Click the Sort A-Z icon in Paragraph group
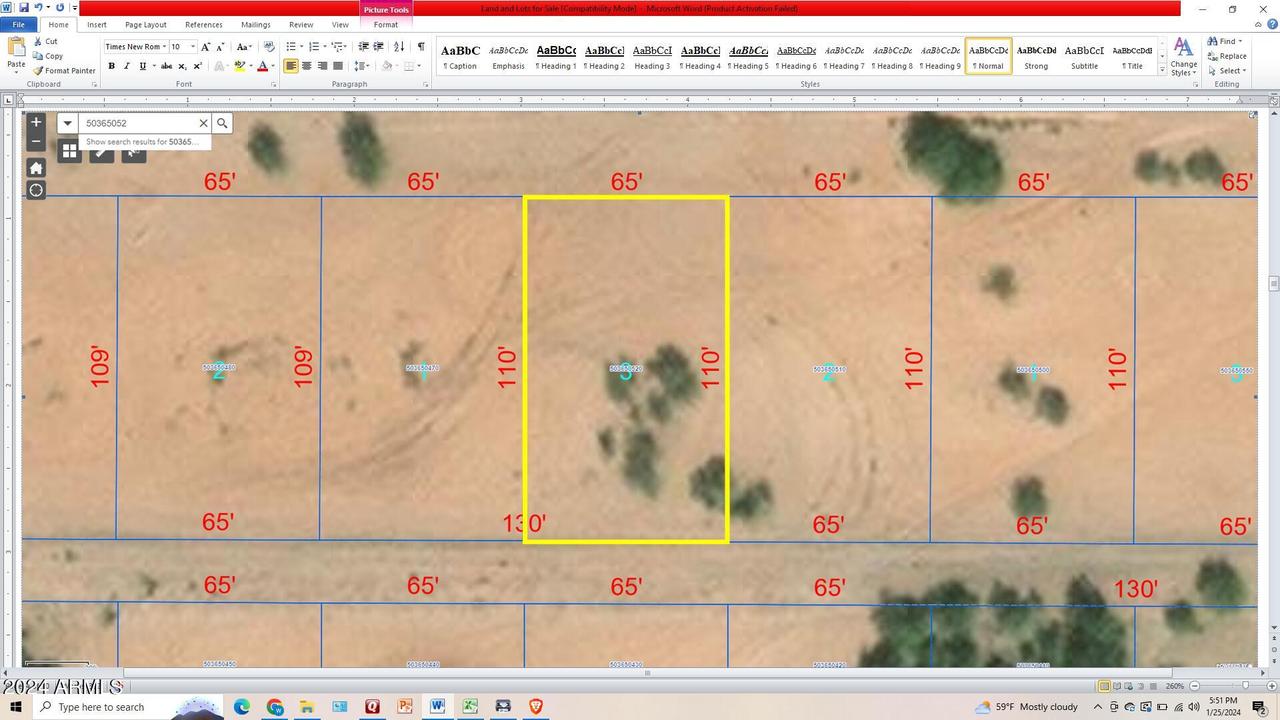This screenshot has width=1280, height=720. pos(398,46)
